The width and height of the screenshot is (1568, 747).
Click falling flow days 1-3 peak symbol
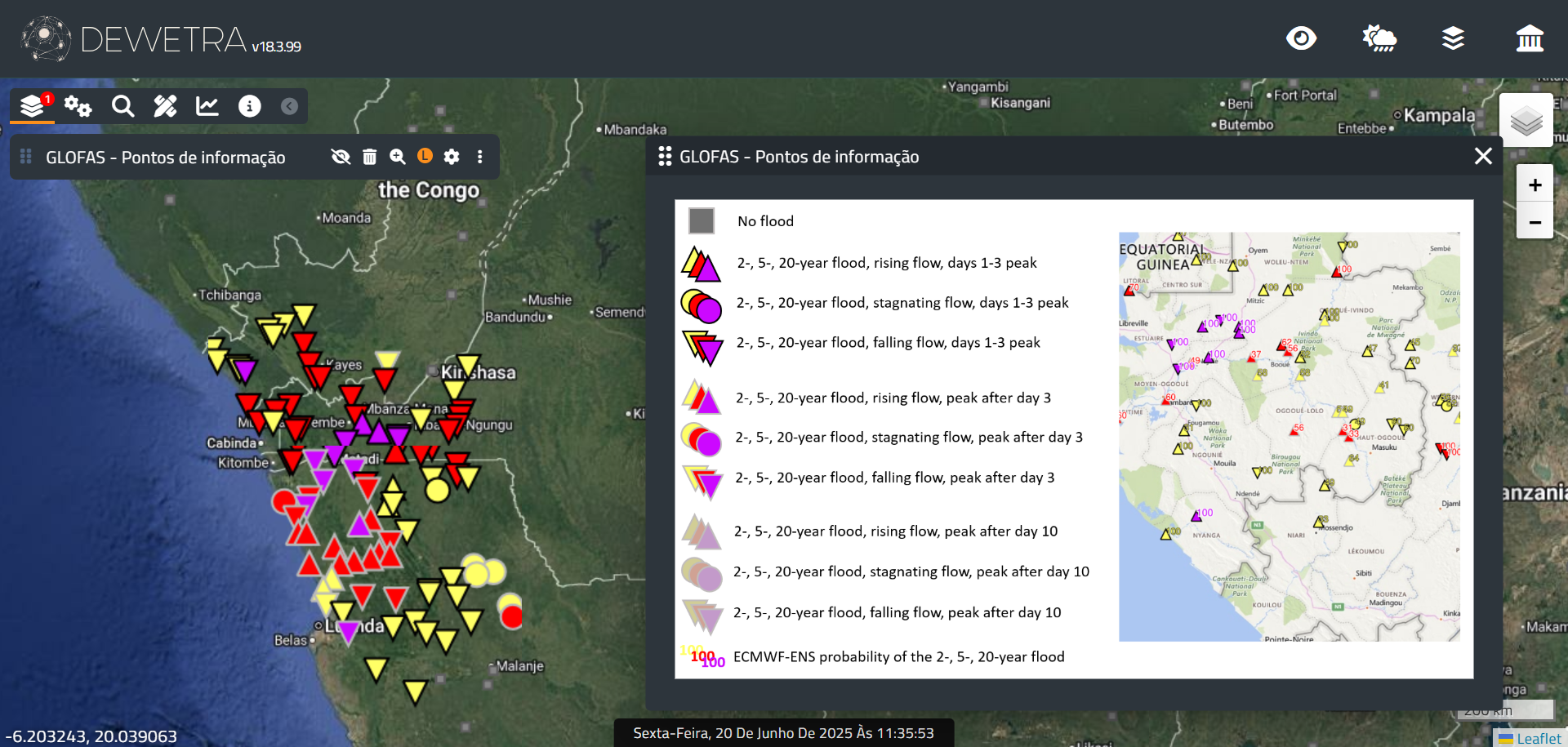tap(703, 347)
